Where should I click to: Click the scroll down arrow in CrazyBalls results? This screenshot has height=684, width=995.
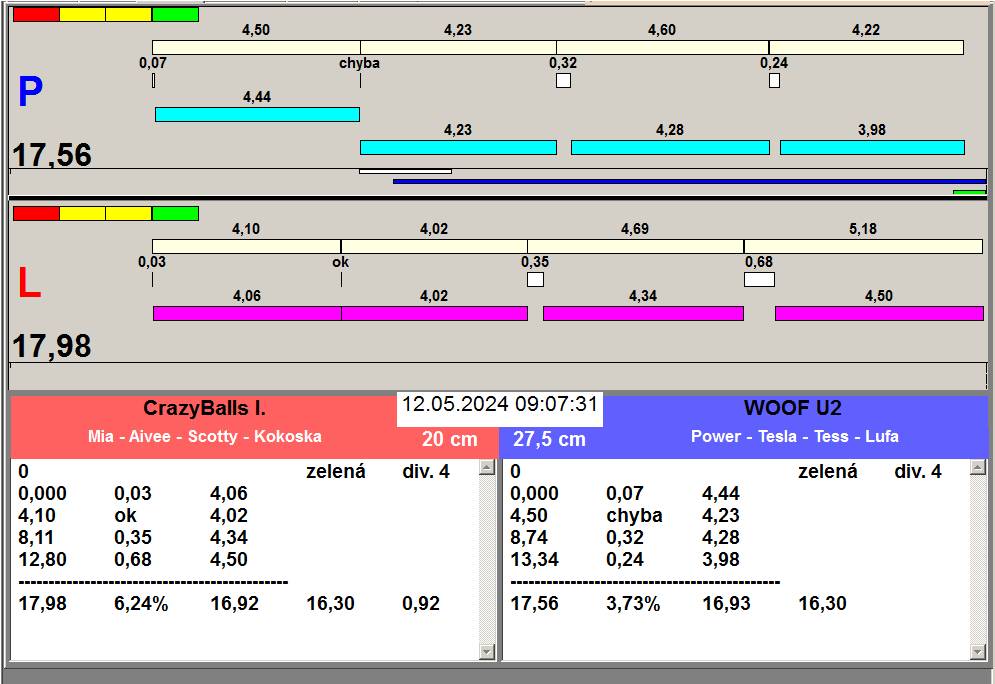click(x=487, y=652)
